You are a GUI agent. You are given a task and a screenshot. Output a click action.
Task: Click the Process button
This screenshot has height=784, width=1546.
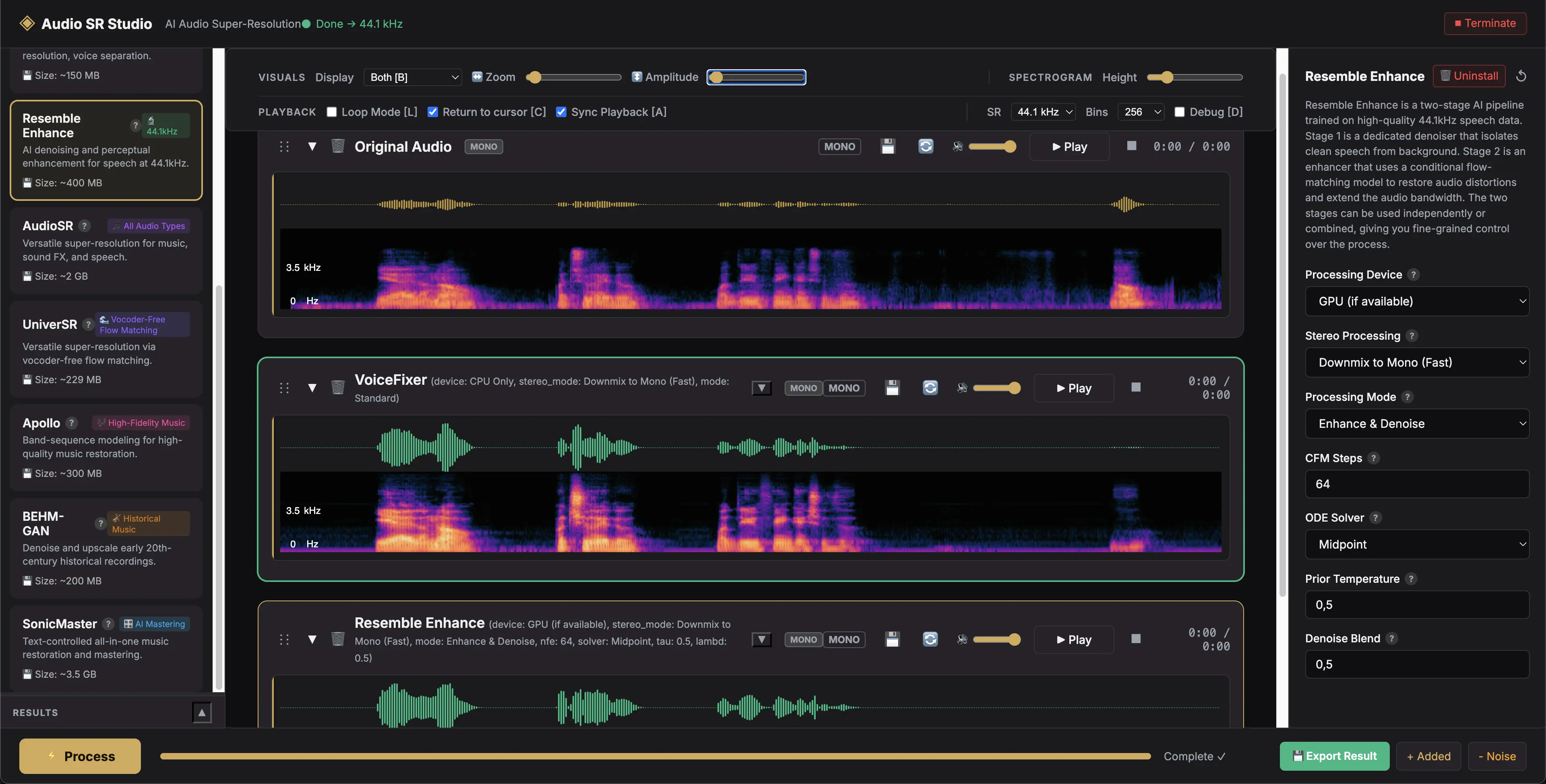click(80, 756)
